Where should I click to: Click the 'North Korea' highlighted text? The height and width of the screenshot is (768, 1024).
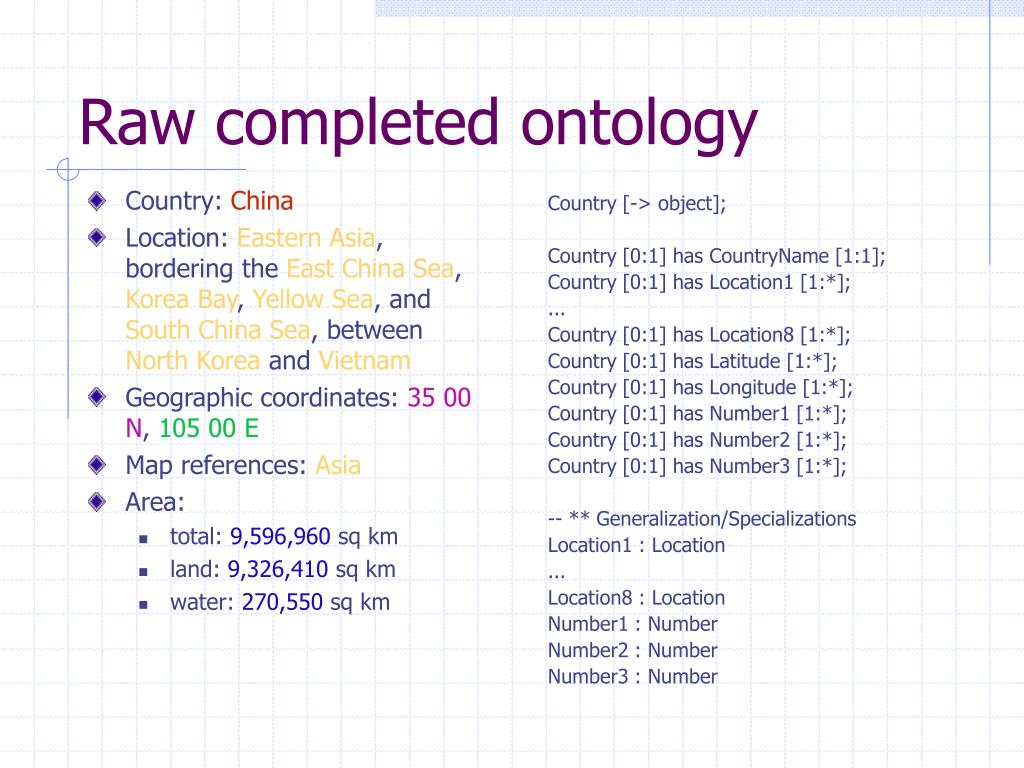point(193,361)
